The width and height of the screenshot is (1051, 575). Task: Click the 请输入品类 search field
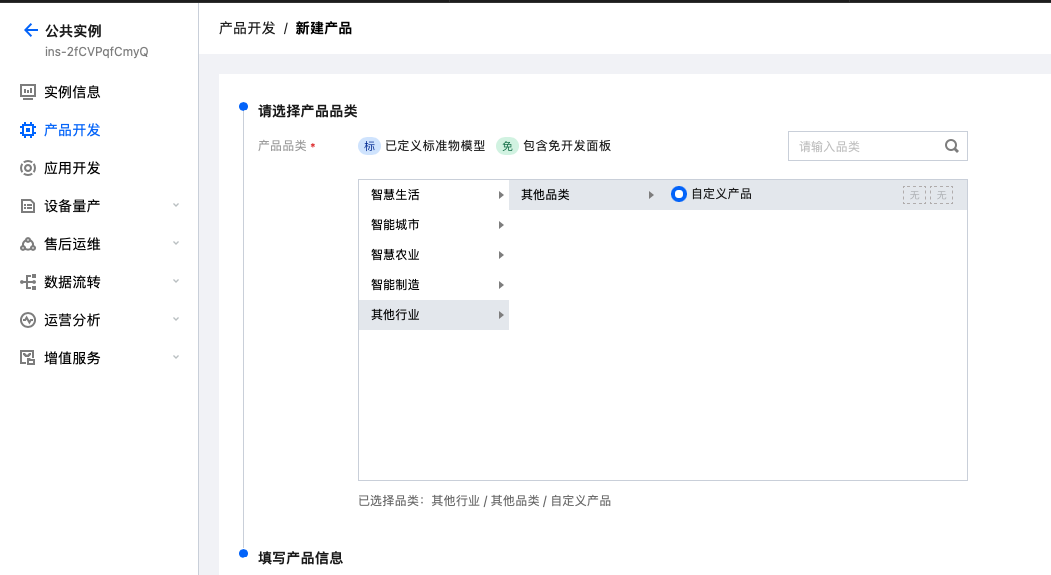pyautogui.click(x=865, y=146)
